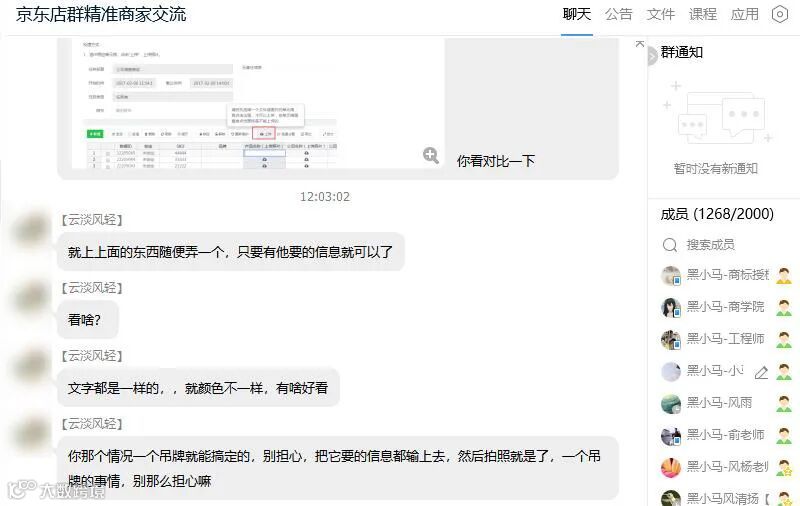Click the 群通知 heading
800x506 pixels.
[x=682, y=52]
